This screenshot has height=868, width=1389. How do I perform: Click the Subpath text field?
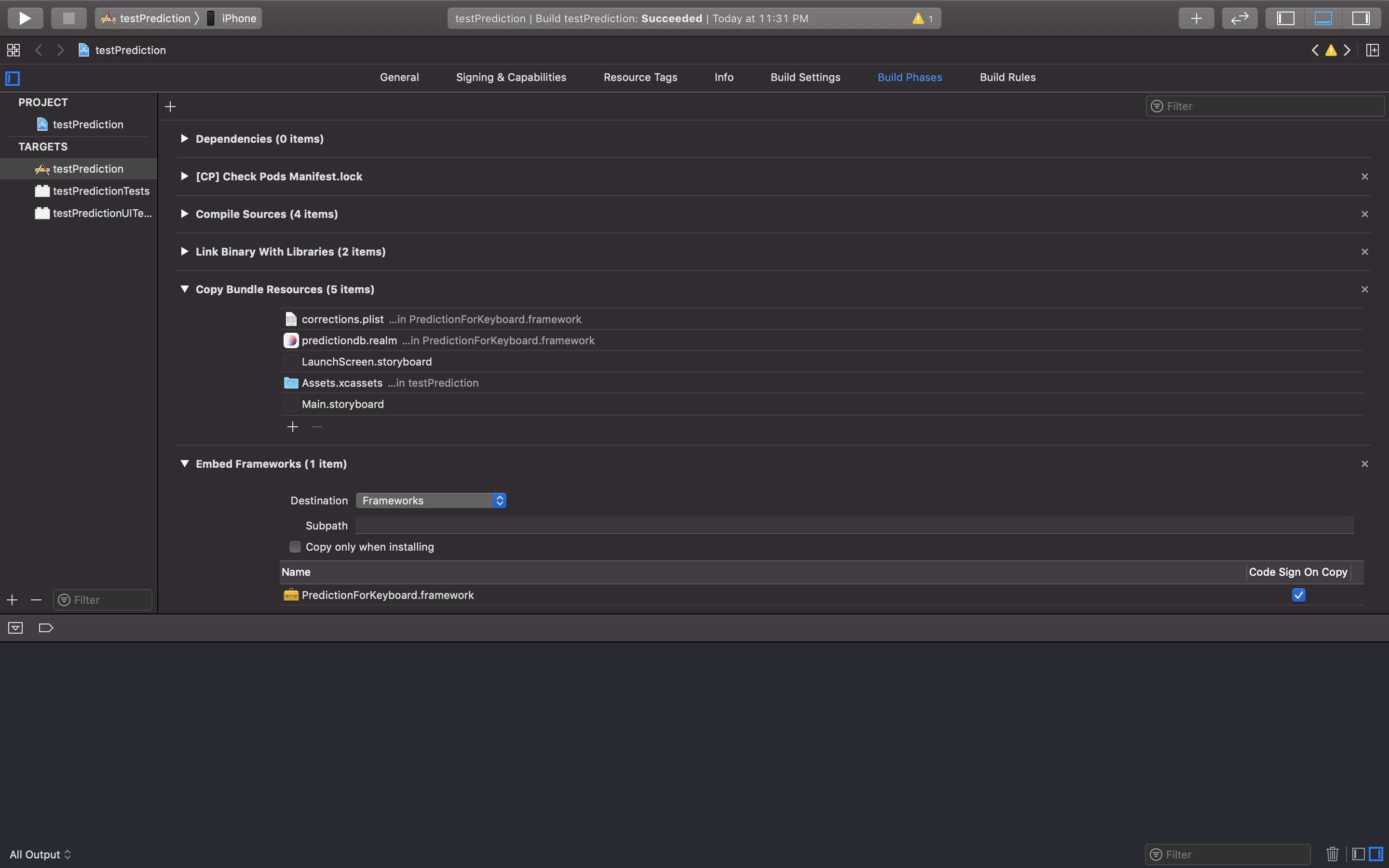(x=854, y=525)
